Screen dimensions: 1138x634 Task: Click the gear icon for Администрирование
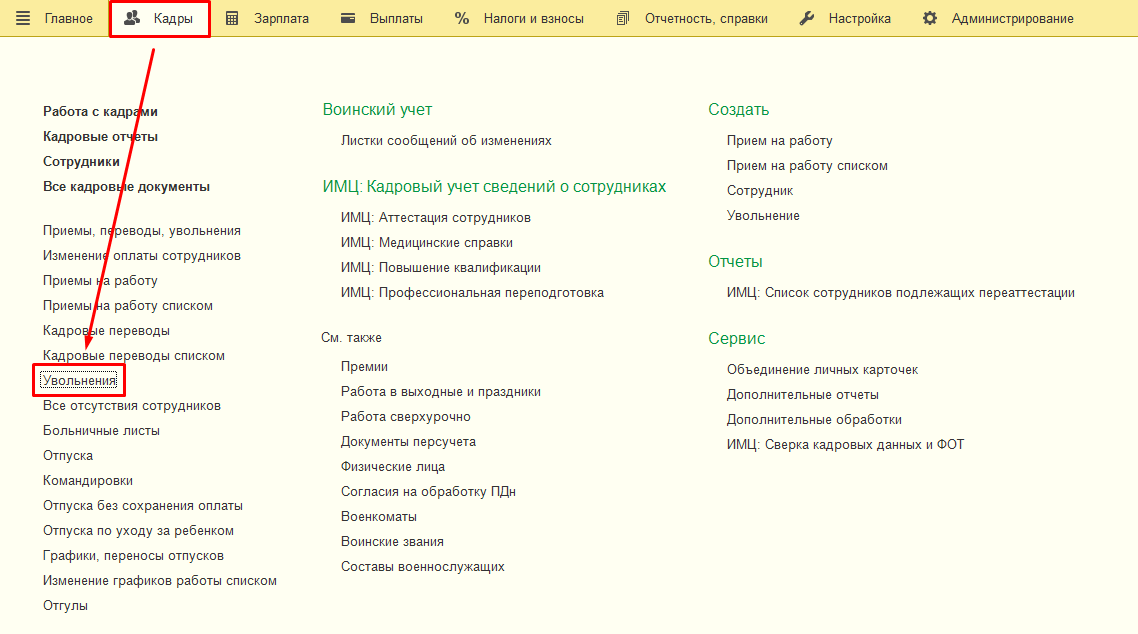(930, 19)
